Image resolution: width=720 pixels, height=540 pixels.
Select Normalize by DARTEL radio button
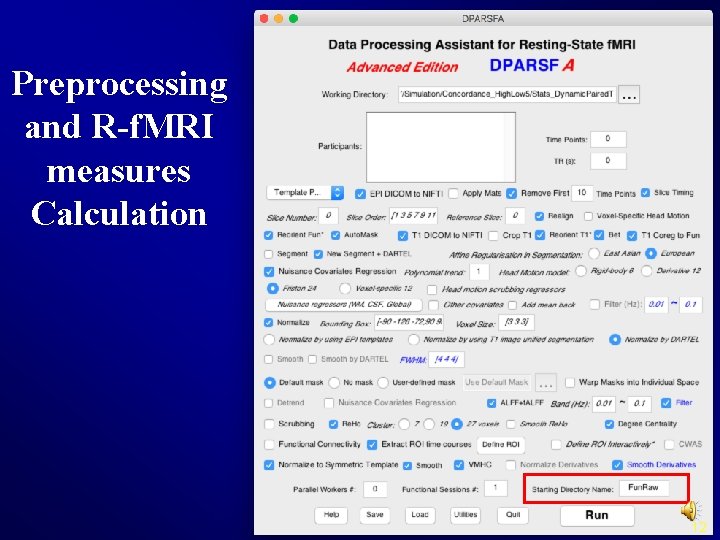(x=614, y=340)
